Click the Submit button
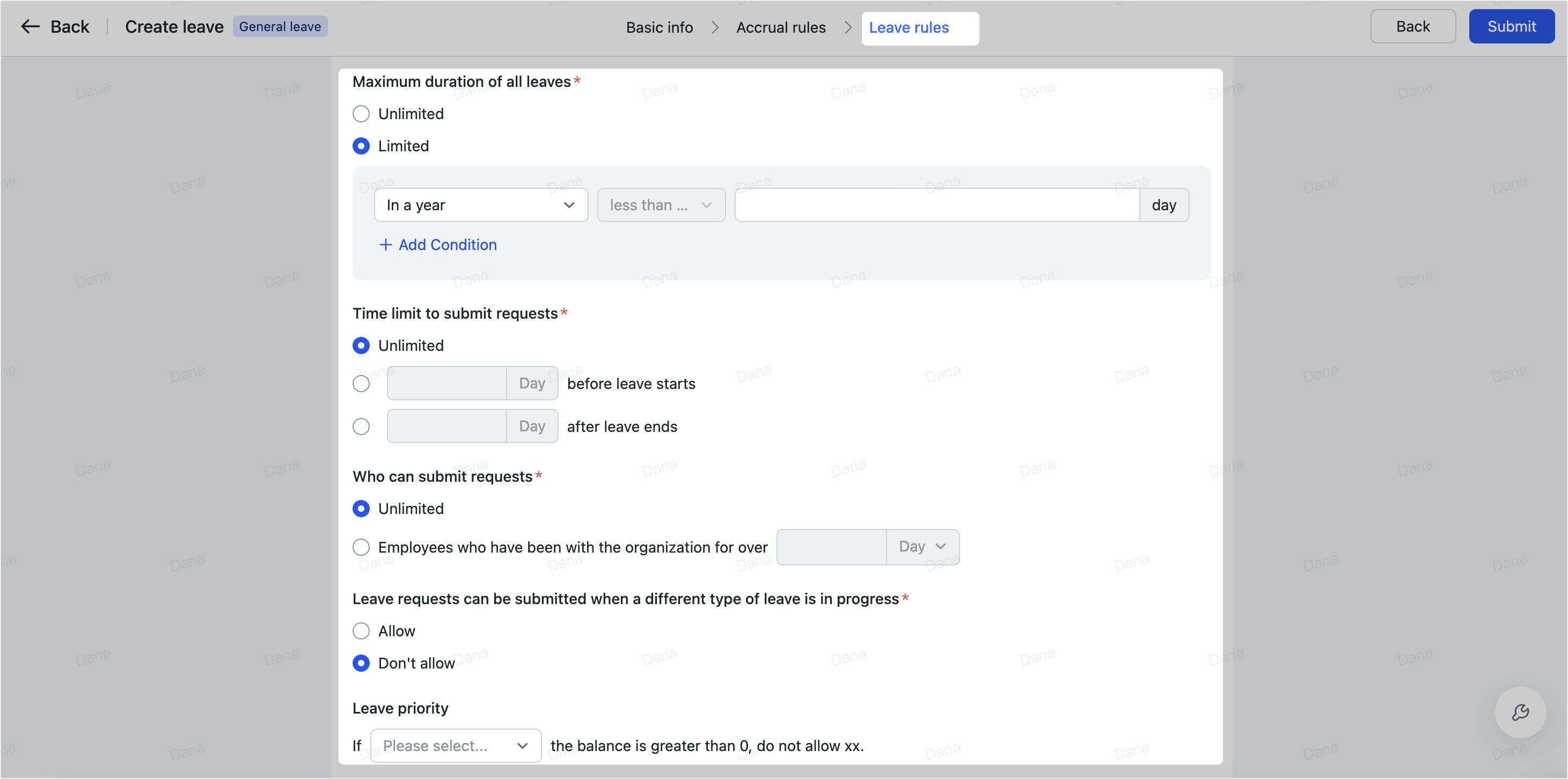Viewport: 1568px width, 779px height. tap(1512, 26)
